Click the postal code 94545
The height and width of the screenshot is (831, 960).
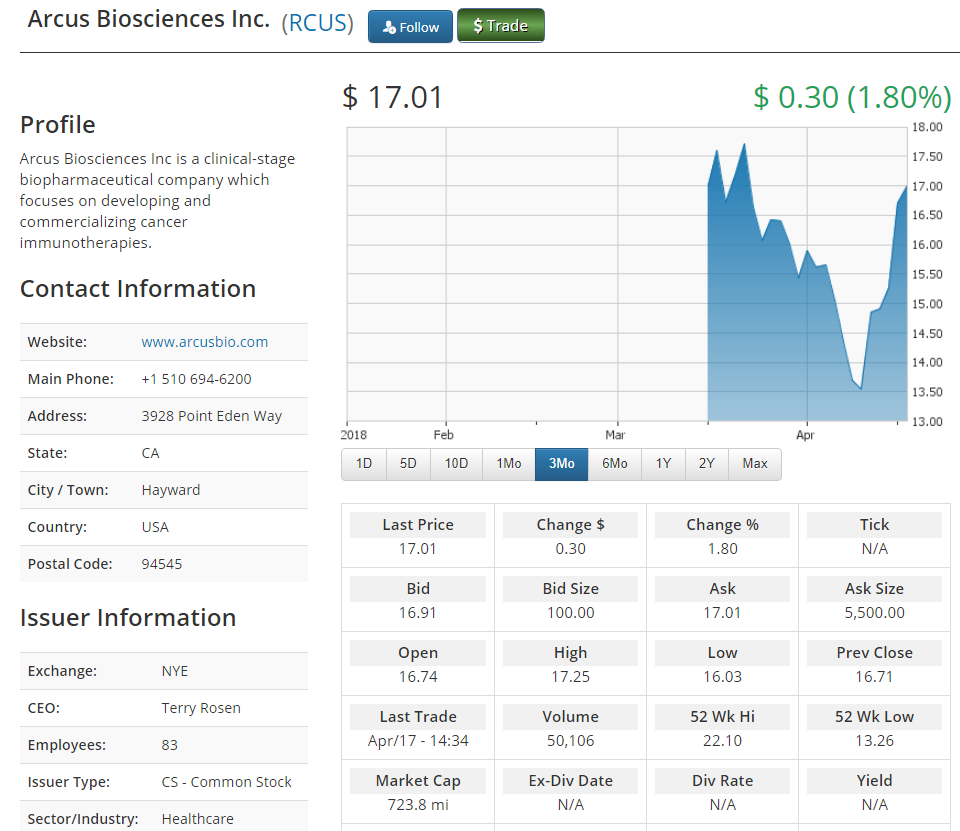pos(162,564)
